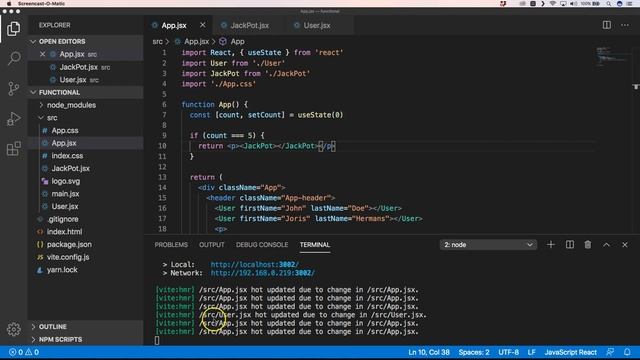Open the Debug Console panel tab
640x360 pixels.
pyautogui.click(x=262, y=244)
